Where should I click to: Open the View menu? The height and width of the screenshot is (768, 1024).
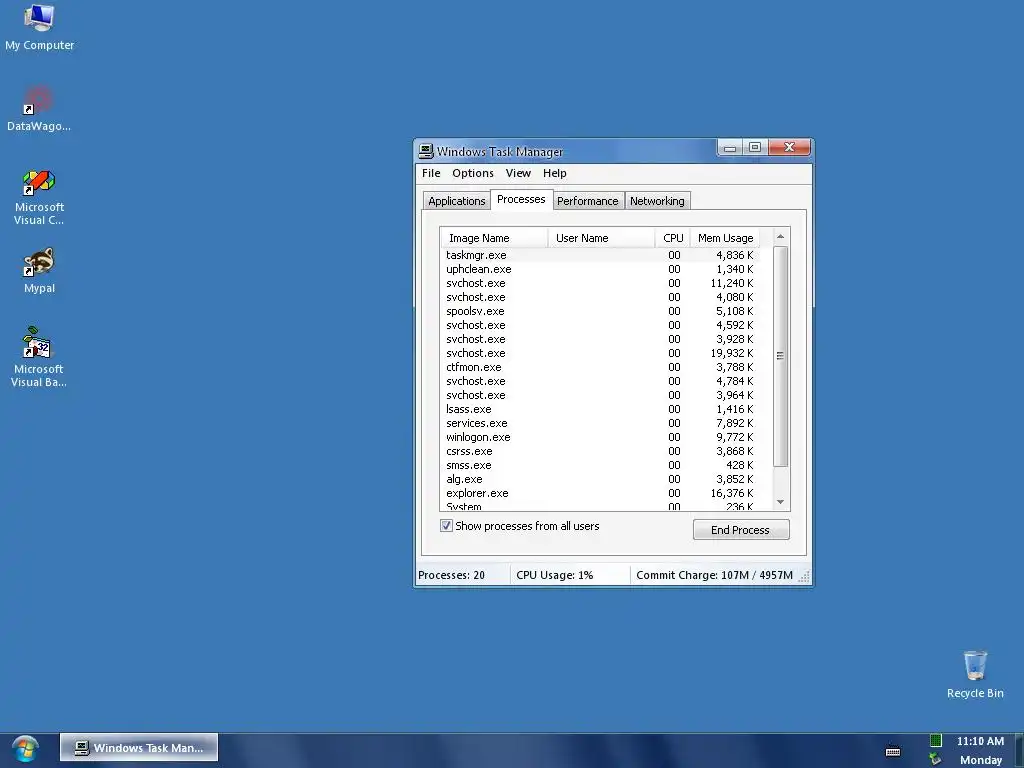click(518, 173)
